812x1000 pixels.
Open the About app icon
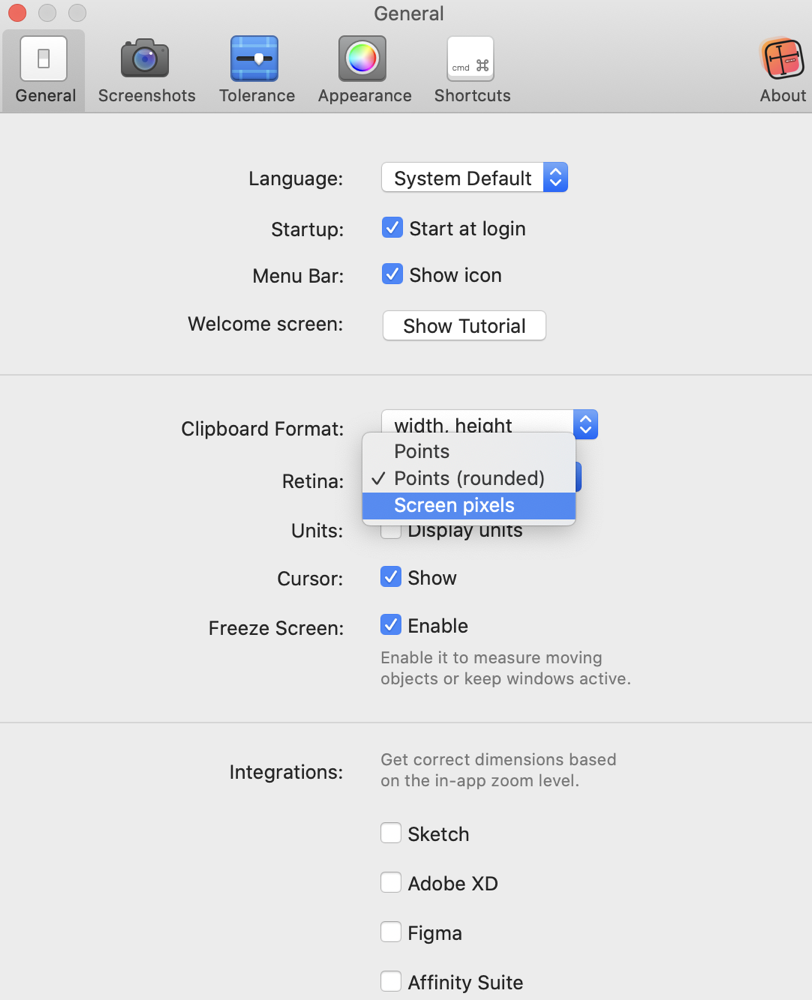[x=782, y=70]
